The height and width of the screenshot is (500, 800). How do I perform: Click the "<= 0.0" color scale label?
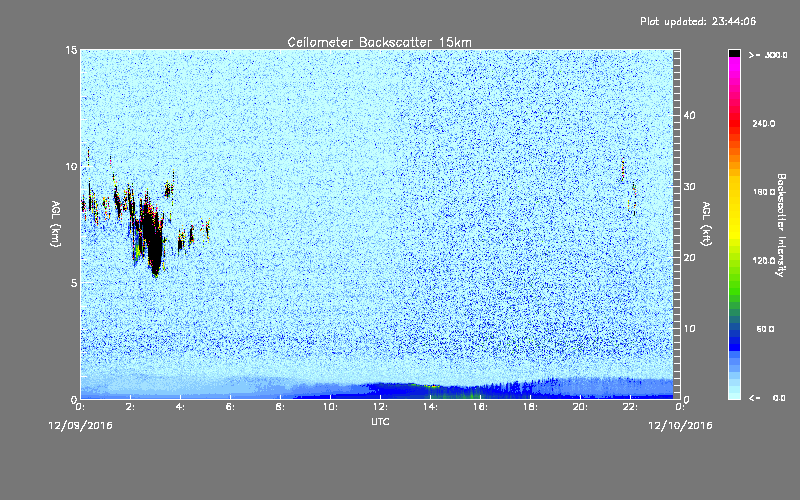pos(768,398)
